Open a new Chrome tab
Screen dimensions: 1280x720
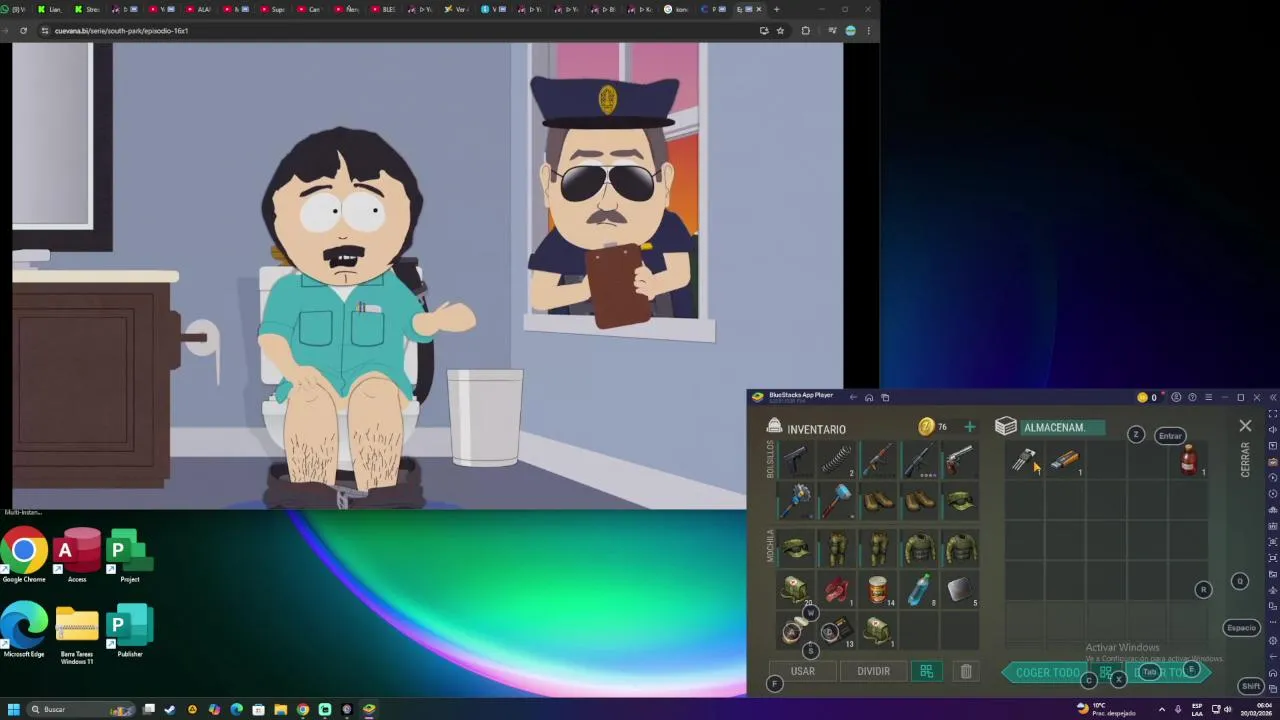coord(776,9)
